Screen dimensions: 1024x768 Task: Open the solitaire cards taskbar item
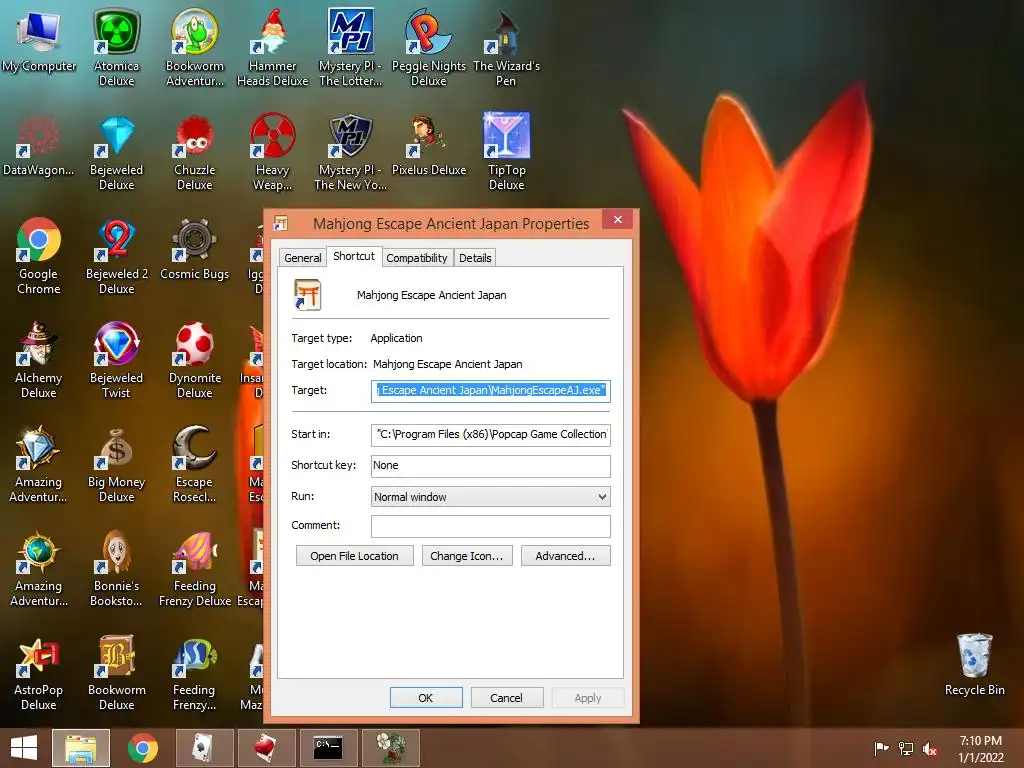click(x=204, y=748)
